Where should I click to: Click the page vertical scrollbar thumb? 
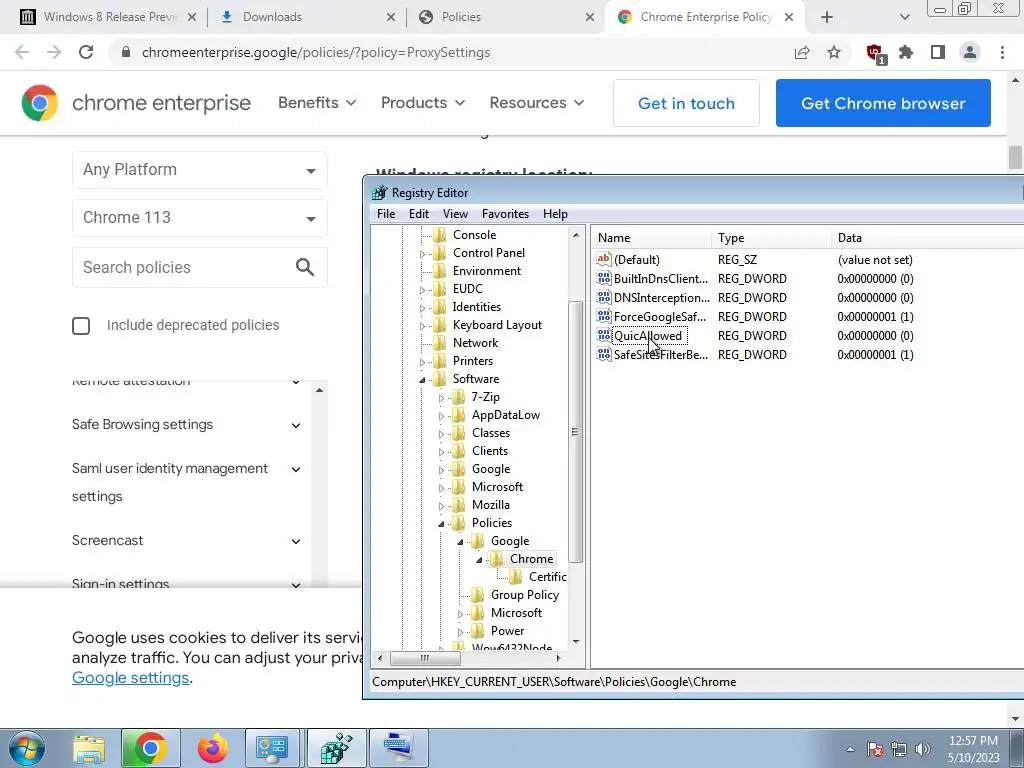coord(1015,157)
